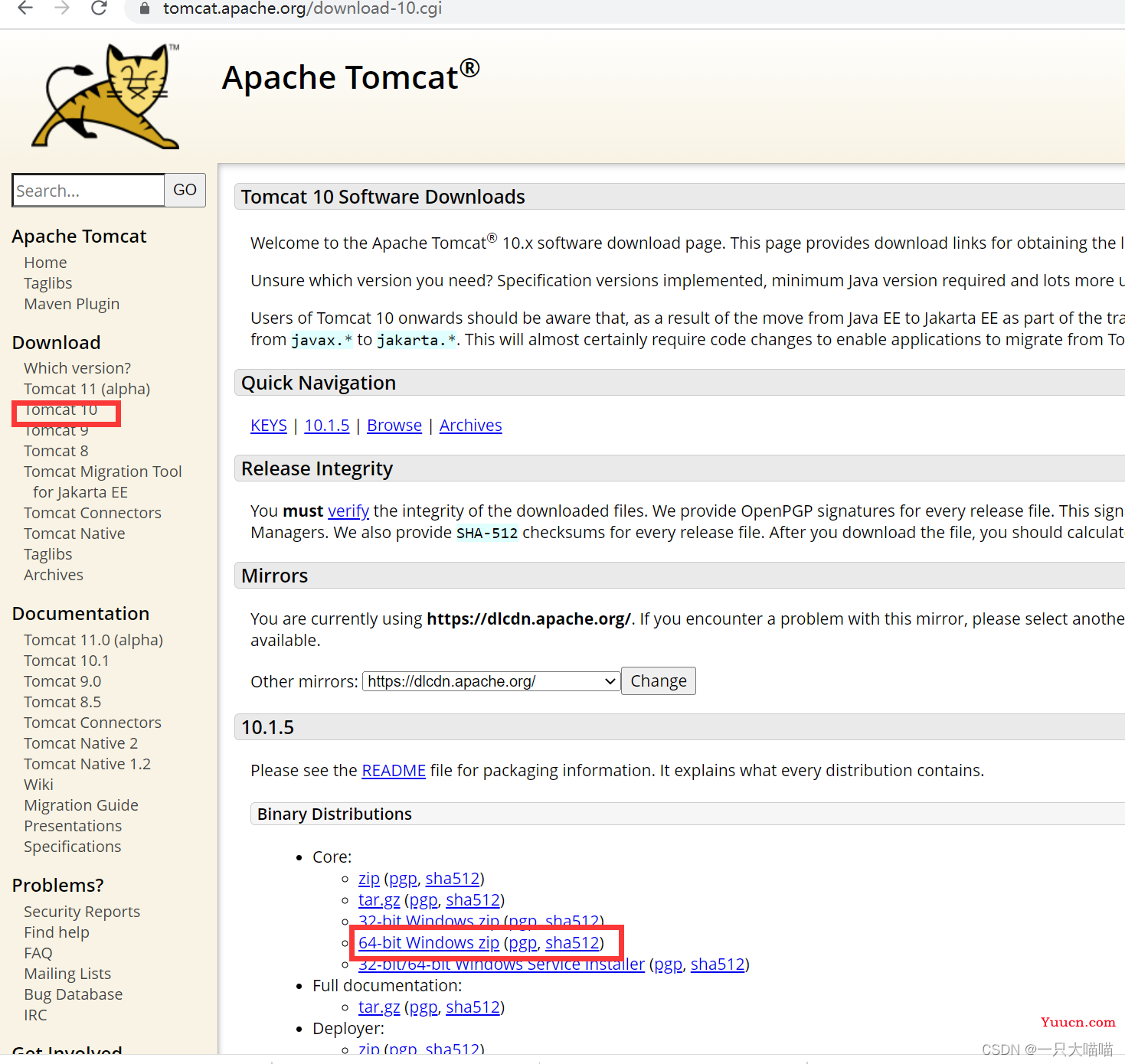The height and width of the screenshot is (1064, 1125).
Task: Click 10.1.5 quick navigation link
Action: click(327, 426)
